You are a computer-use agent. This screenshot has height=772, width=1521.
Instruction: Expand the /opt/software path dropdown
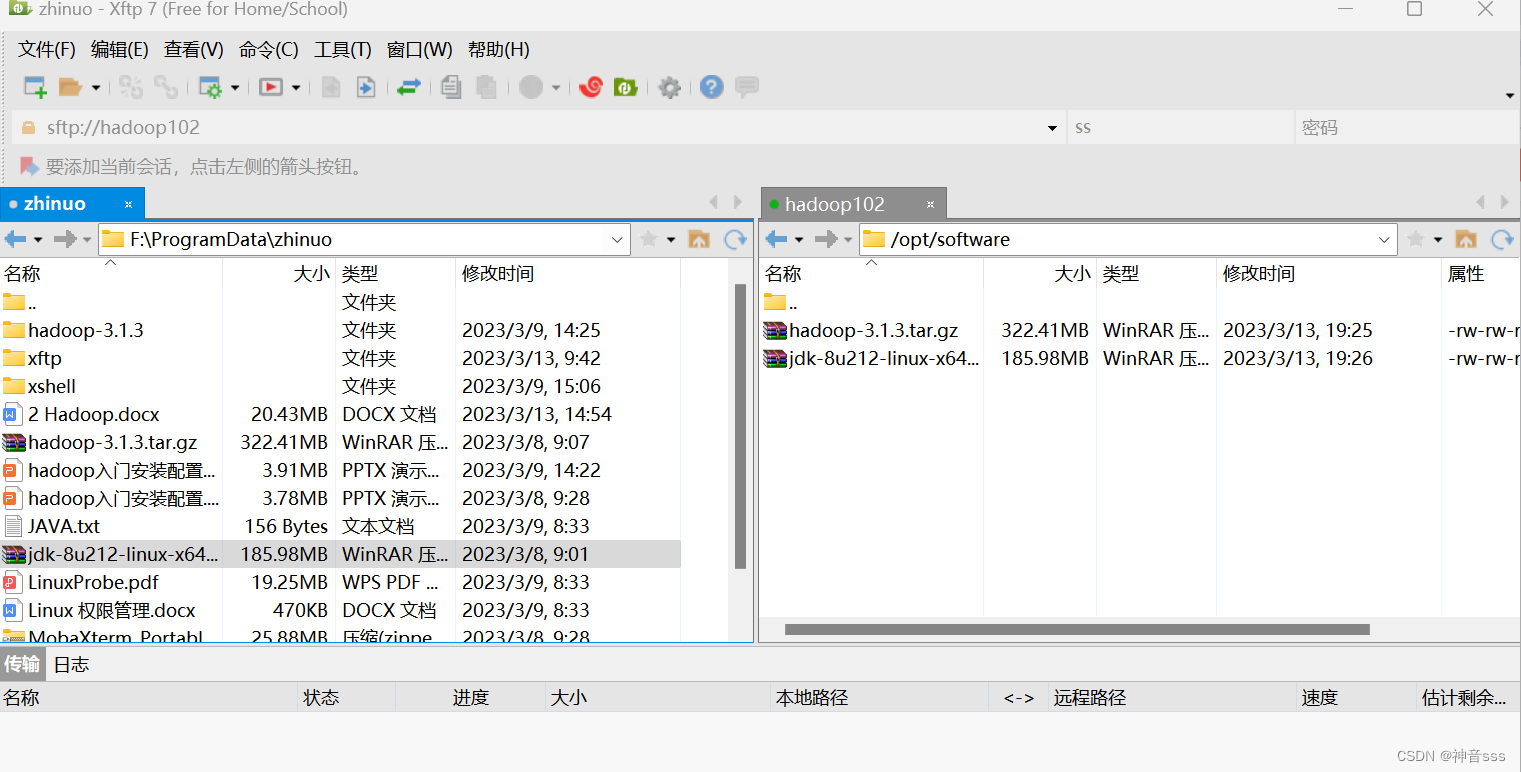point(1384,240)
